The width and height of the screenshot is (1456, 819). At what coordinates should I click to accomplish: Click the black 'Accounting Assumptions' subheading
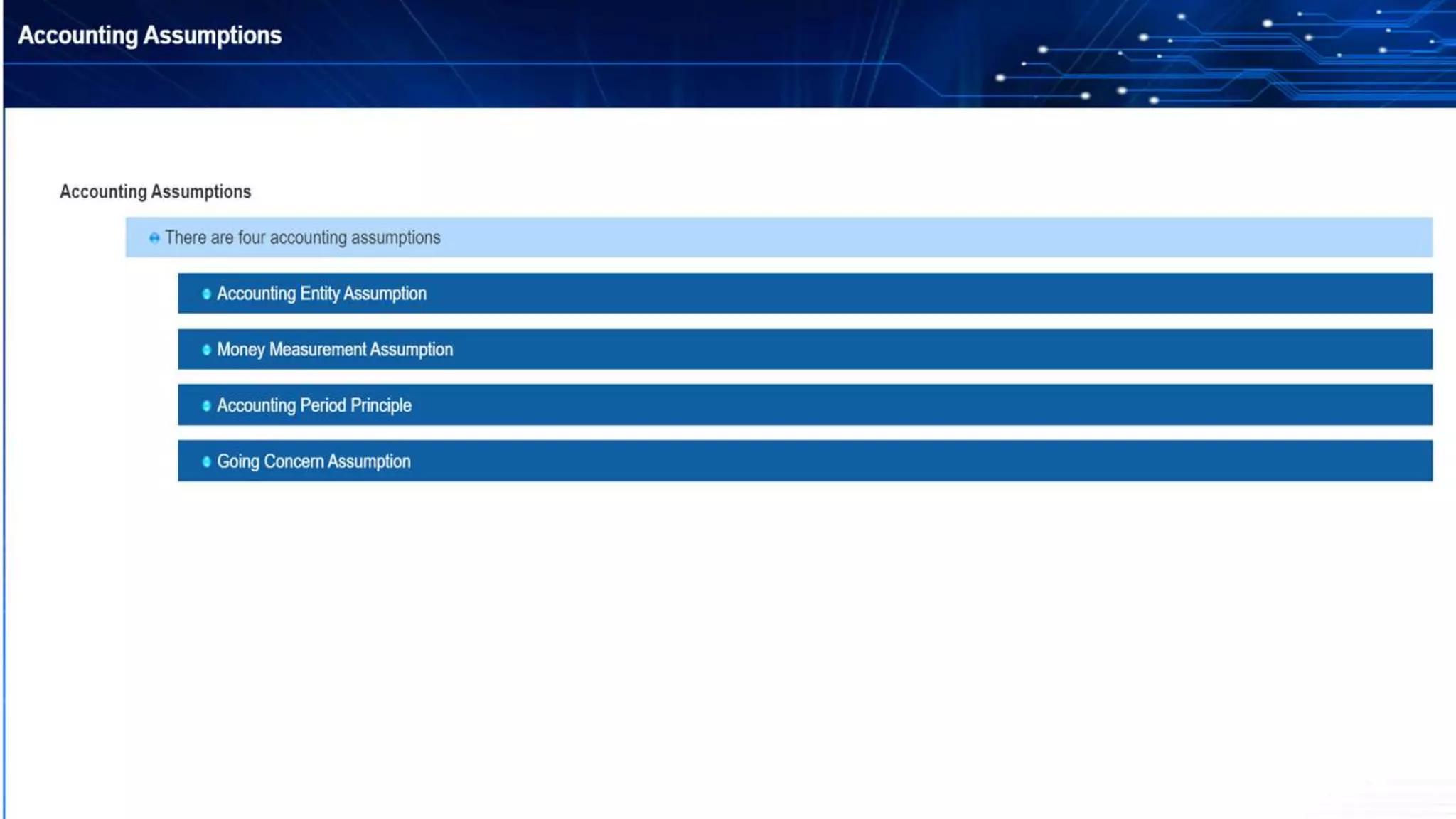tap(155, 192)
